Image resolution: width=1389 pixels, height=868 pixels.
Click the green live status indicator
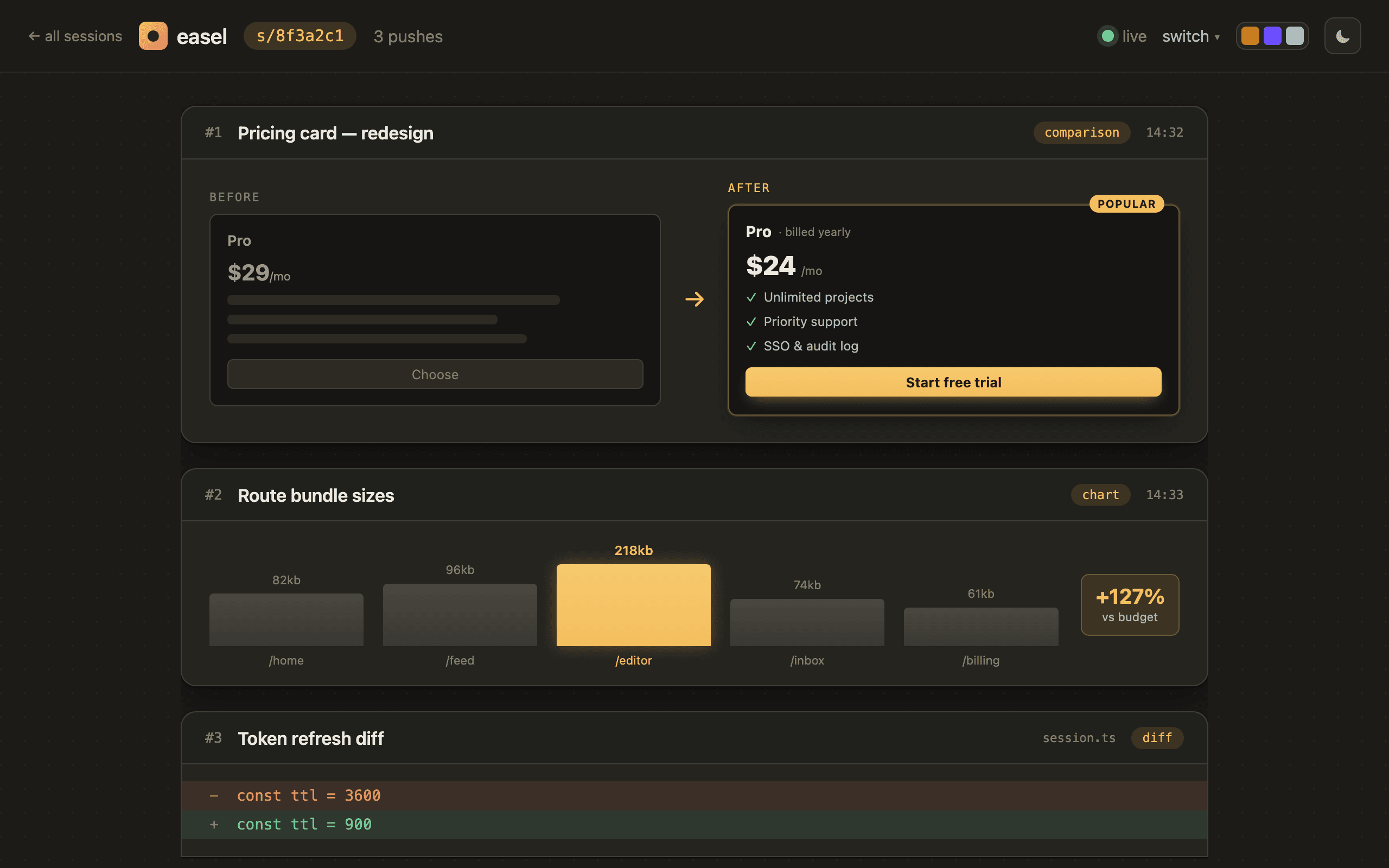(x=1108, y=36)
